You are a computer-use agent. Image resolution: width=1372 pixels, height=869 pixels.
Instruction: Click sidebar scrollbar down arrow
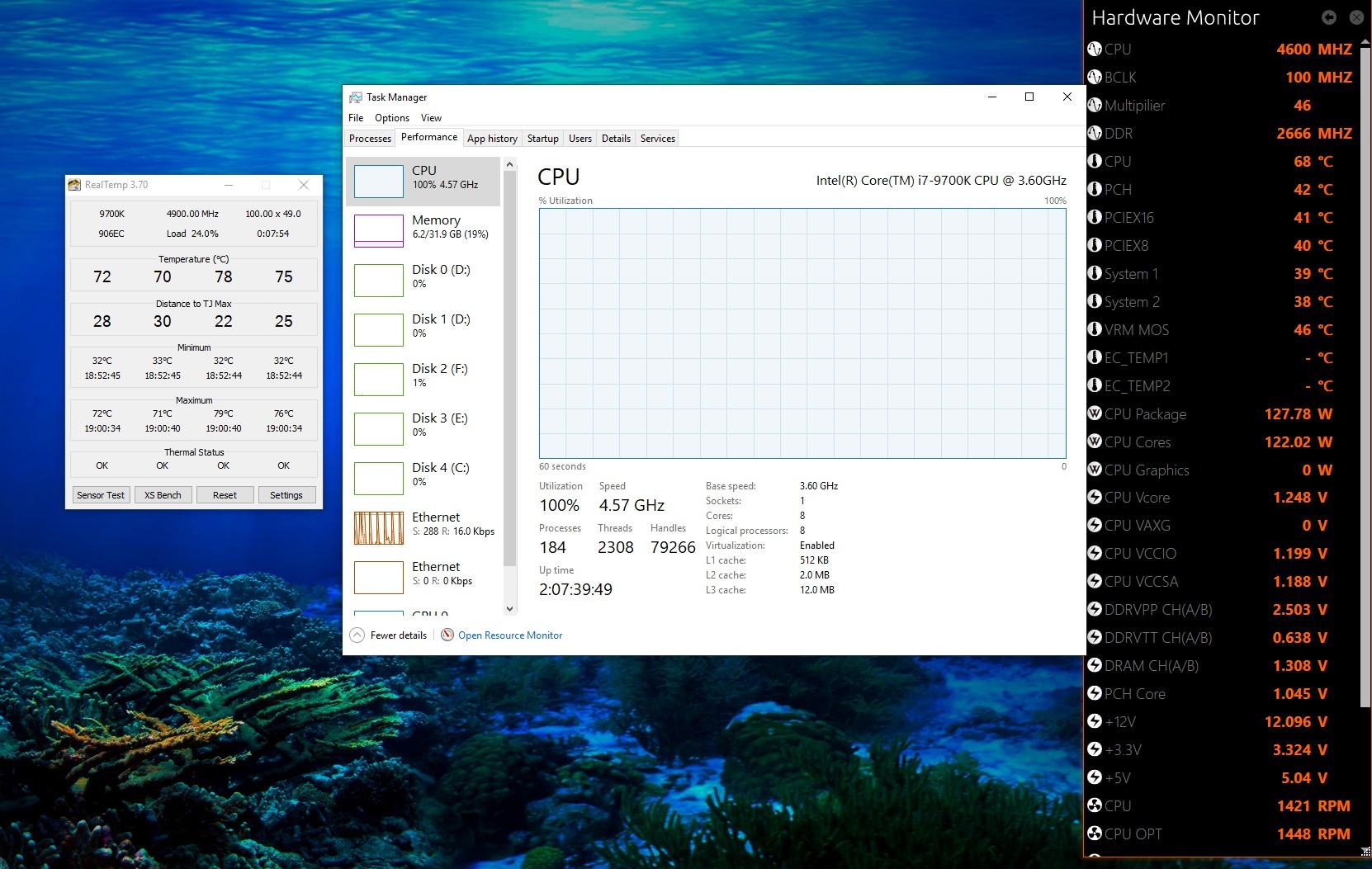coord(509,608)
